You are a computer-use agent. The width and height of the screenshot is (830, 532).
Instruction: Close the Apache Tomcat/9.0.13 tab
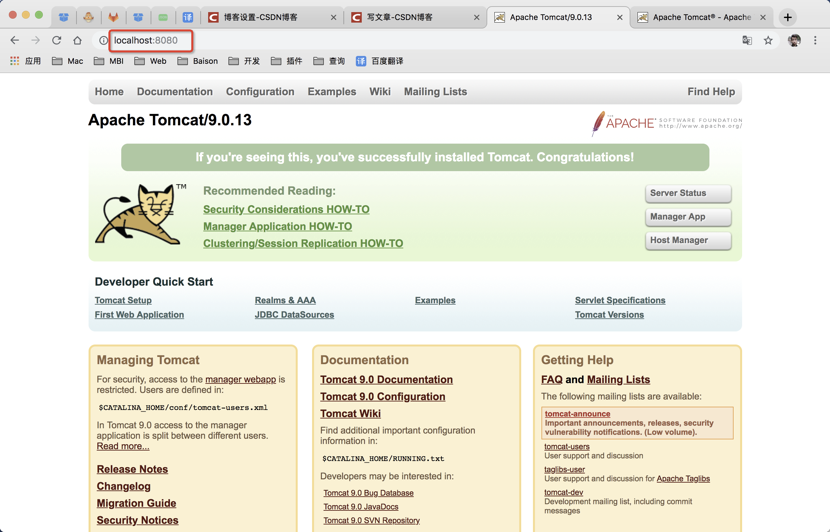[619, 17]
